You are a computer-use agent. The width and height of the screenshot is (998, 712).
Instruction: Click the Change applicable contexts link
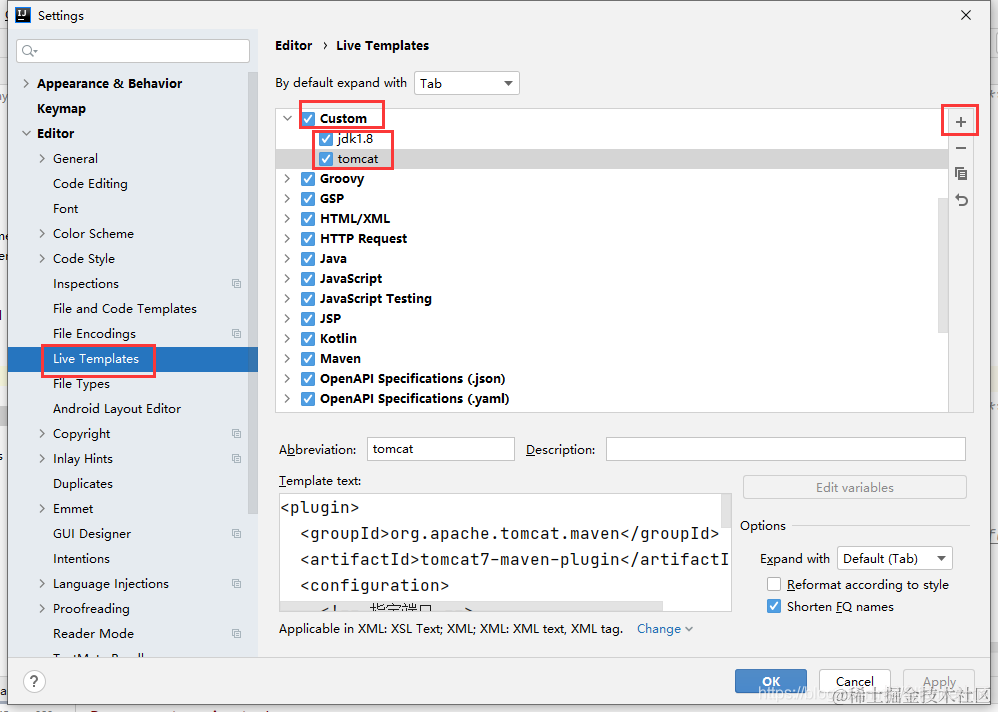point(664,629)
